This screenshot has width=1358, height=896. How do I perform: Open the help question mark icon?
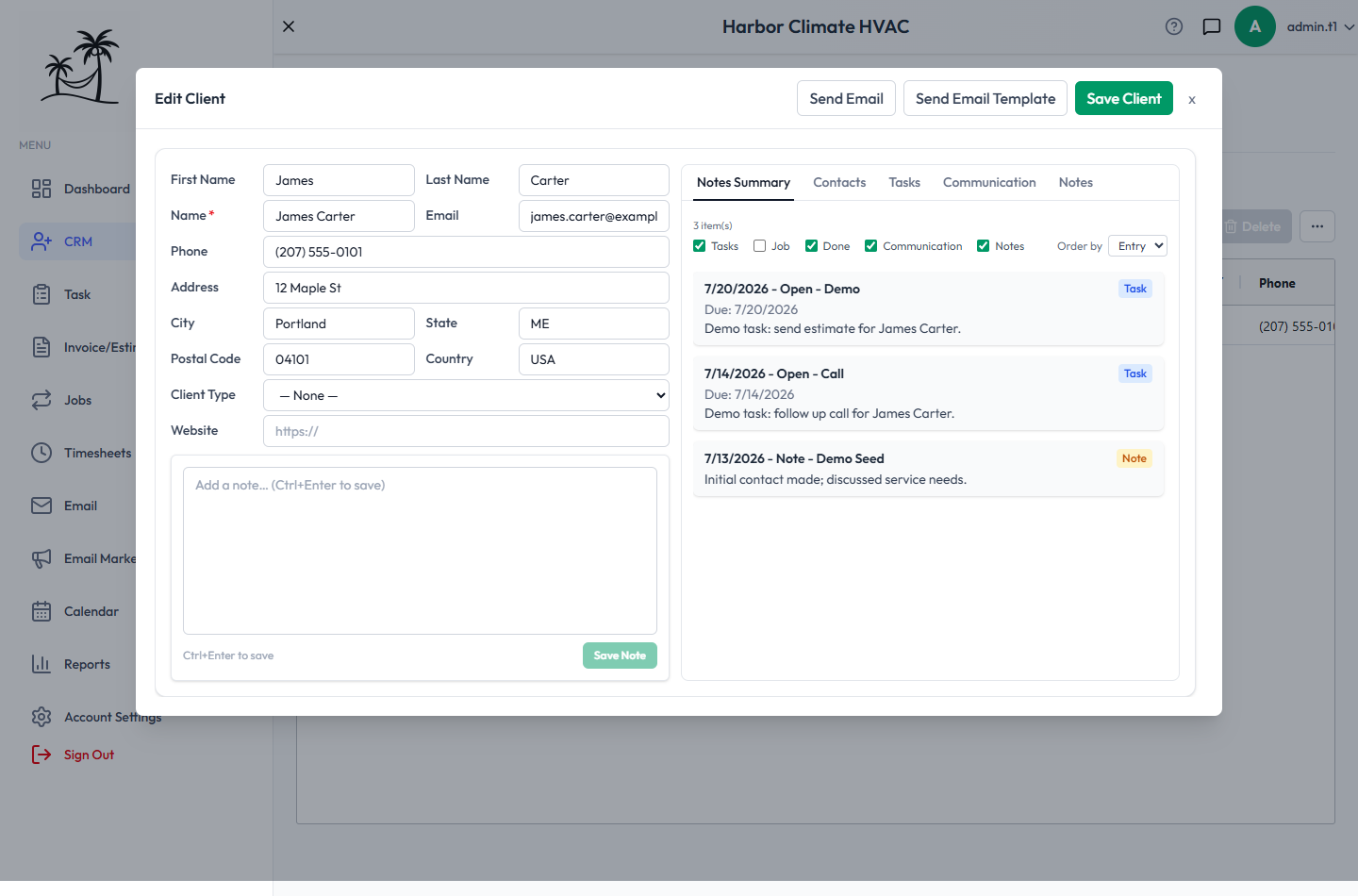pyautogui.click(x=1174, y=26)
